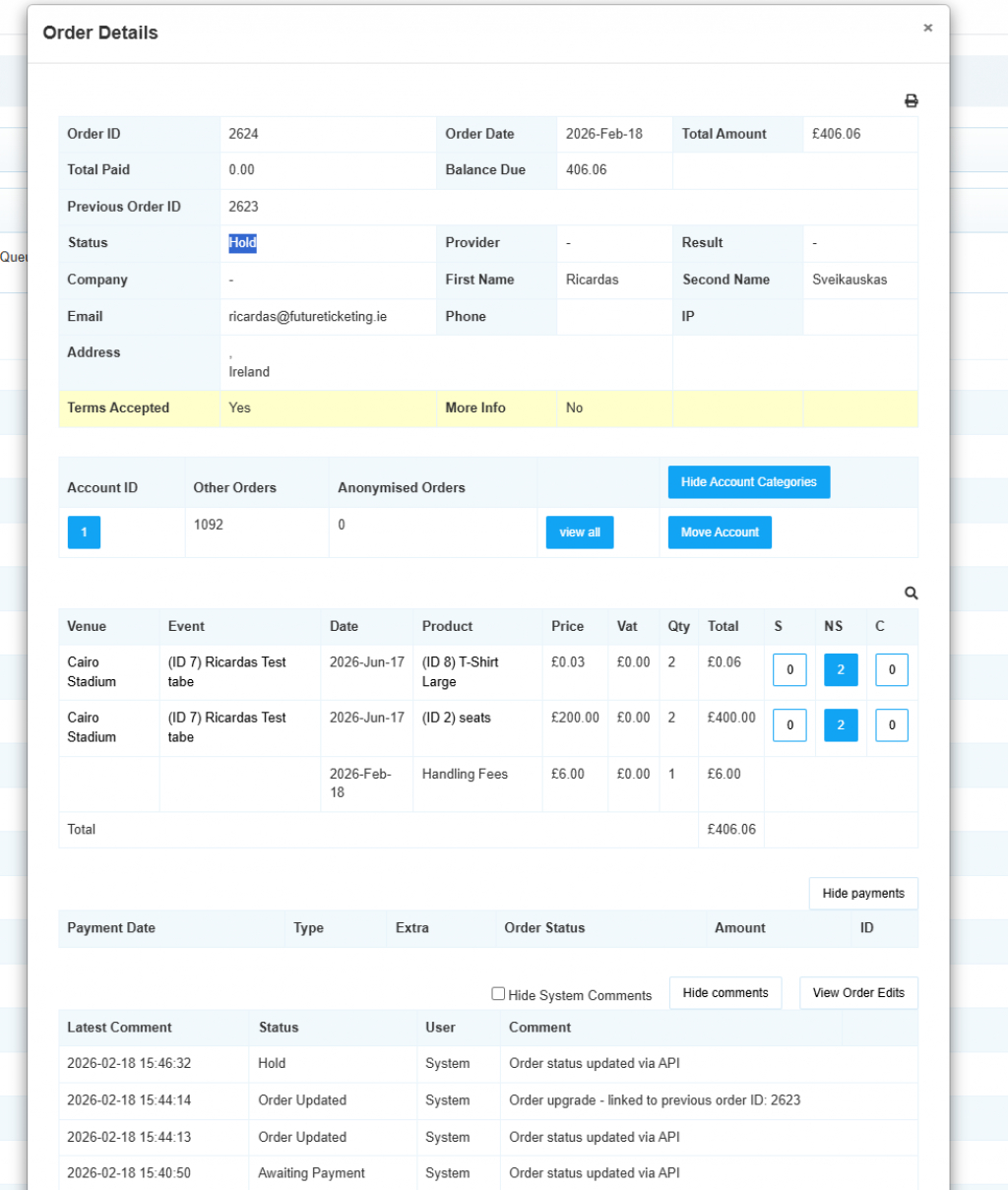Click Other Orders count 1092
1008x1190 pixels.
(209, 525)
